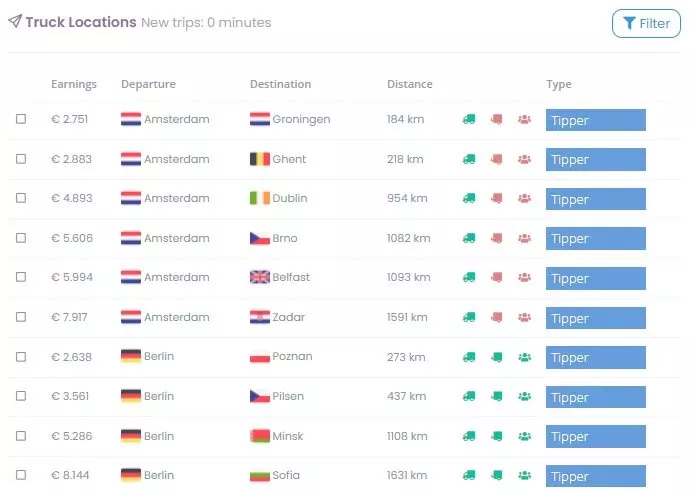The image size is (696, 492).
Task: Tick the checkbox for the Amsterdam–Groningen trip
Action: [x=21, y=120]
